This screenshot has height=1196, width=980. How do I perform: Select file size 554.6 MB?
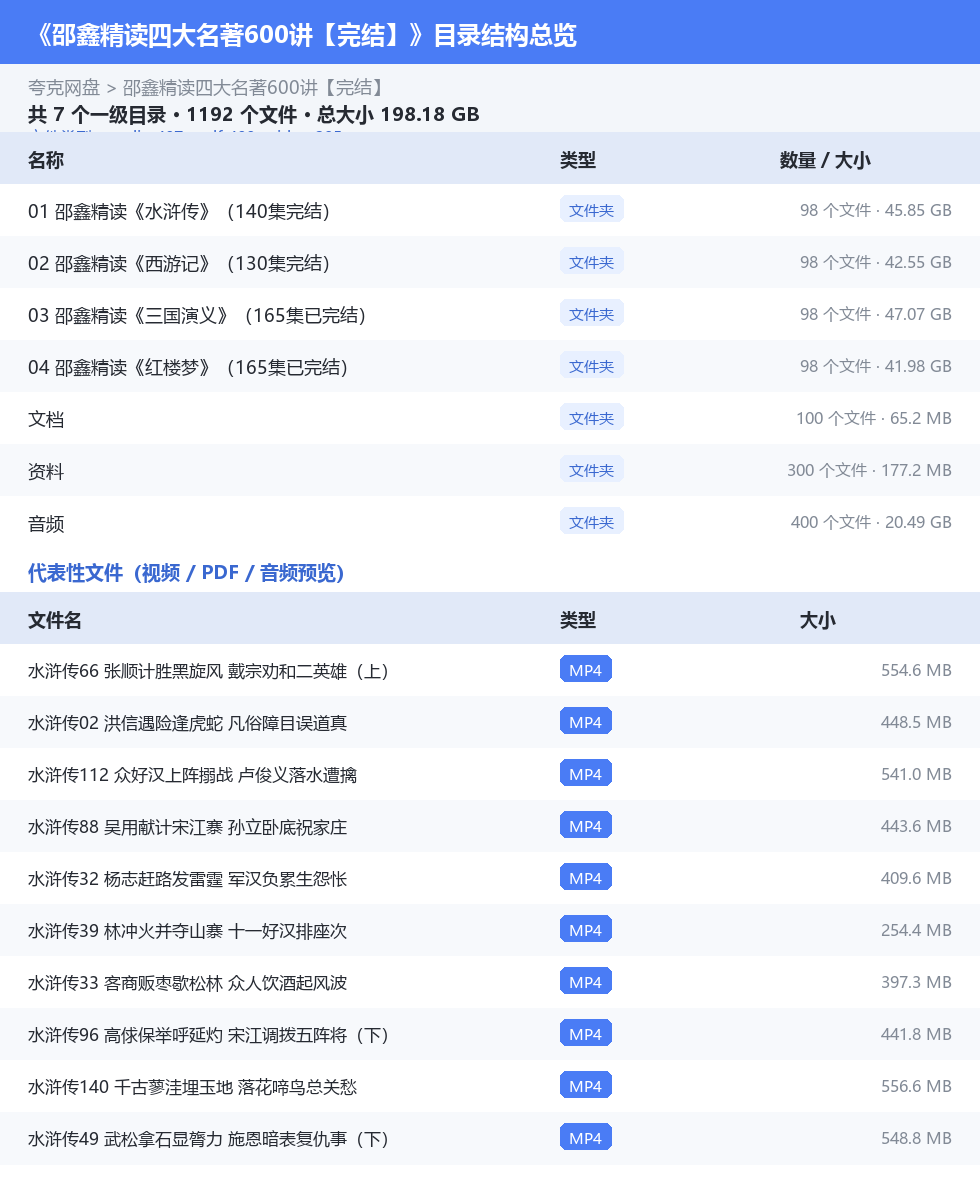(x=916, y=670)
